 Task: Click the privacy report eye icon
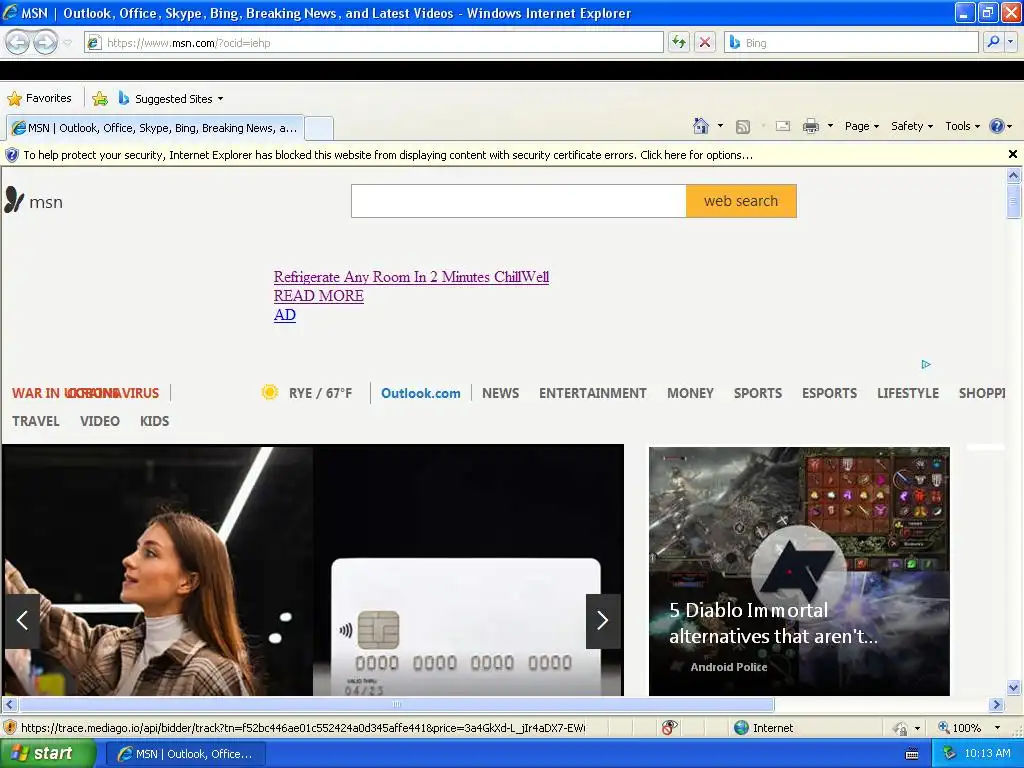pyautogui.click(x=669, y=727)
